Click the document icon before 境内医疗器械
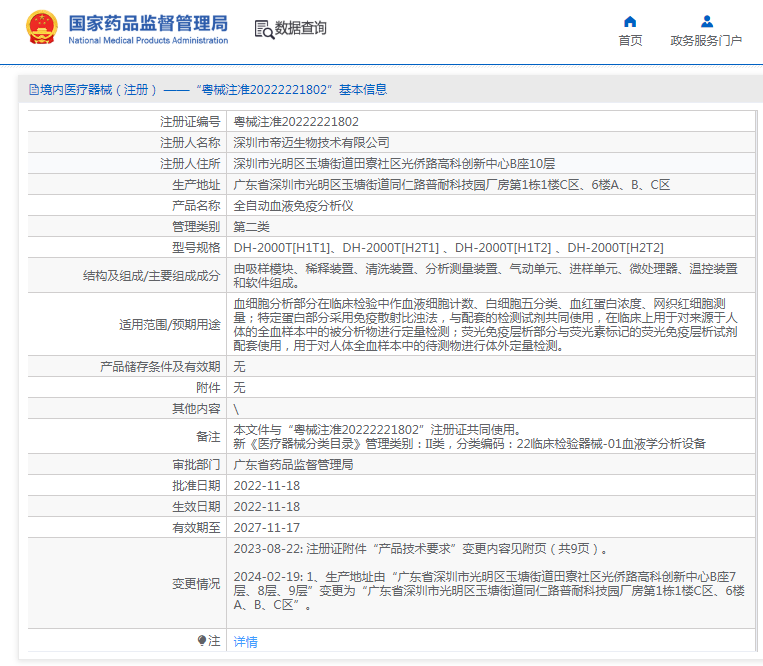 (x=34, y=90)
